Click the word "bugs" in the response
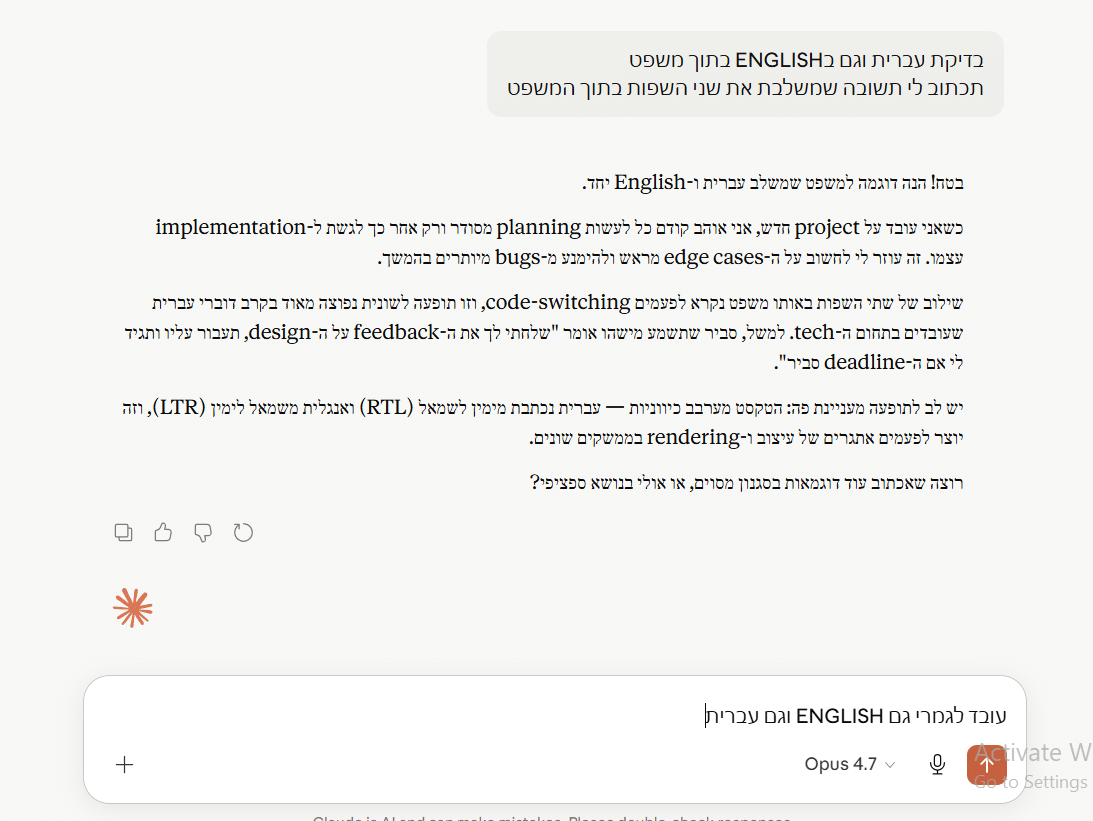The image size is (1093, 821). (x=518, y=258)
